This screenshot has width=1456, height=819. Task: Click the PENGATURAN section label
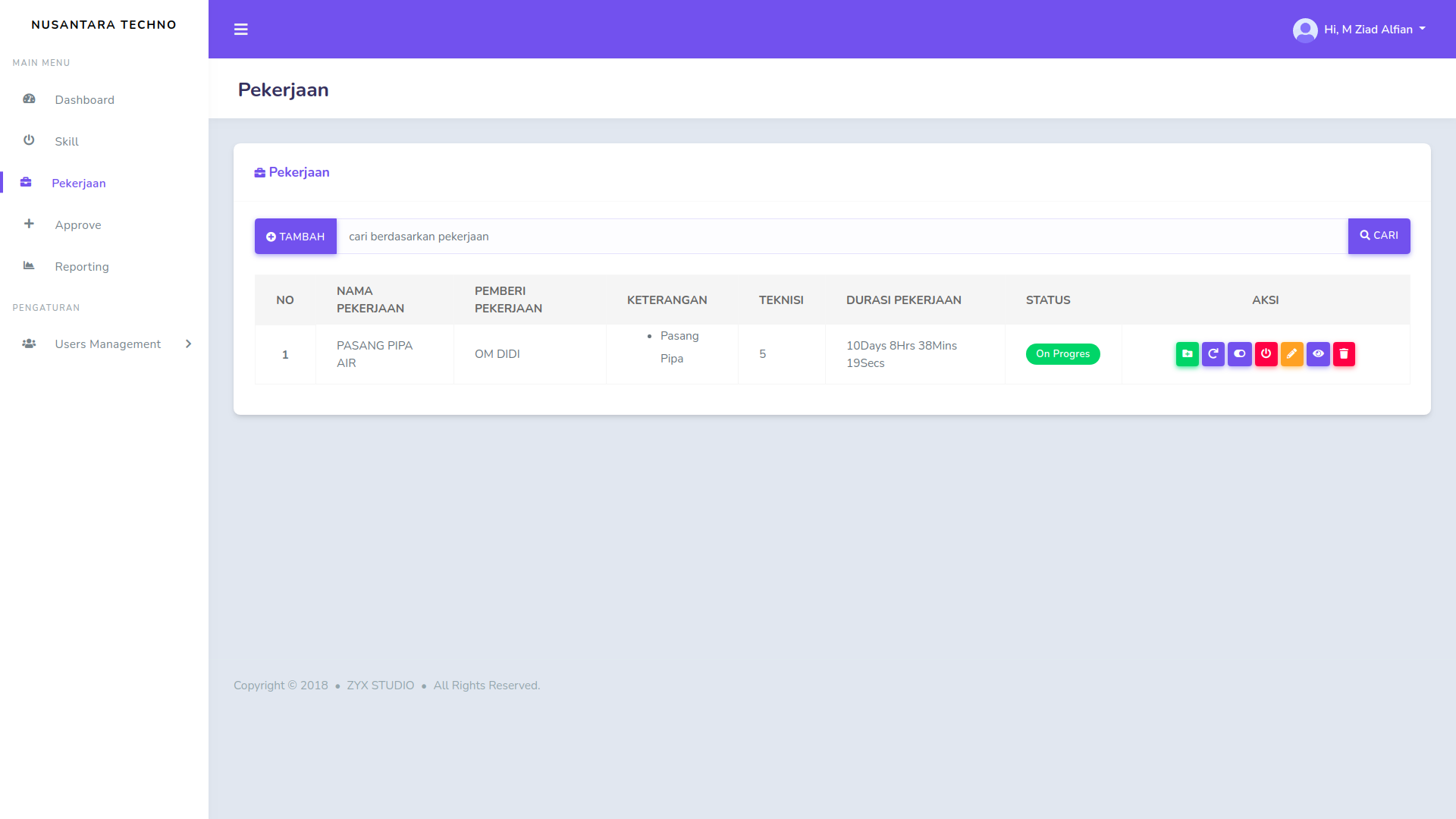click(x=45, y=308)
